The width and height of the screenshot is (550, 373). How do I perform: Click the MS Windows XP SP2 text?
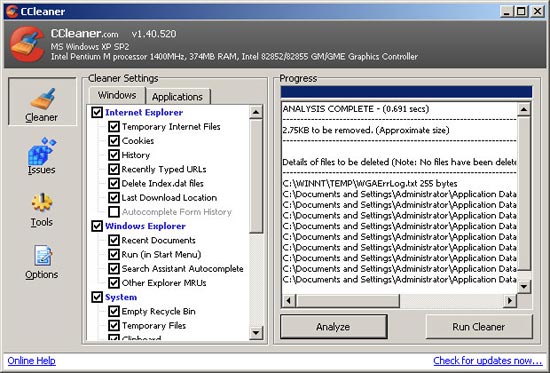[90, 47]
